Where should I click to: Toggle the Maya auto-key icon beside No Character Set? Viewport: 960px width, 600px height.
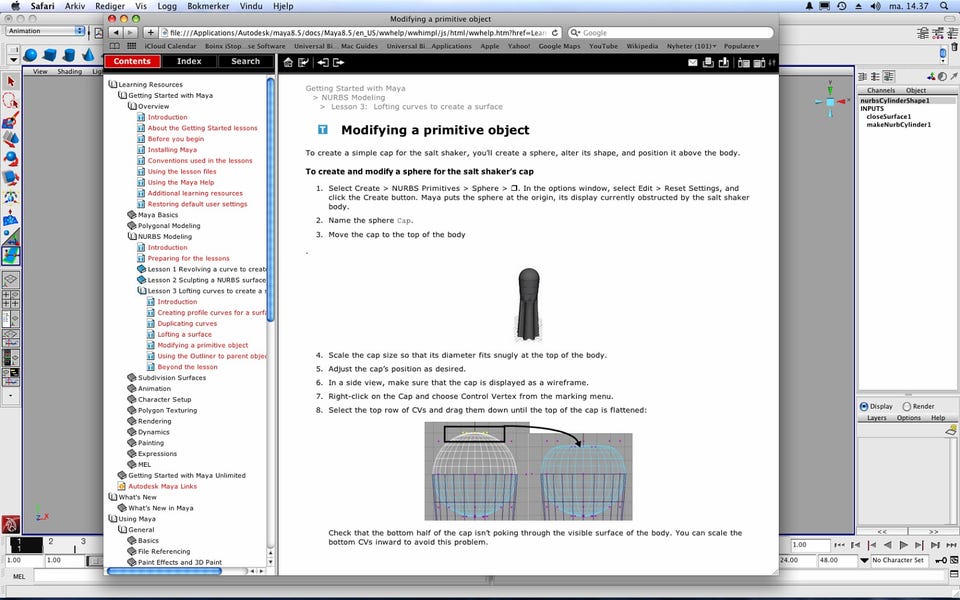pos(941,560)
